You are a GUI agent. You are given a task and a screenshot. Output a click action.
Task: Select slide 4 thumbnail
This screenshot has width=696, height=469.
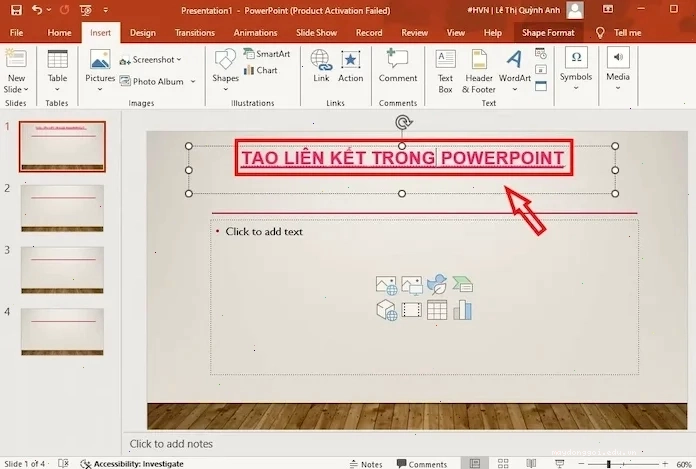coord(62,331)
